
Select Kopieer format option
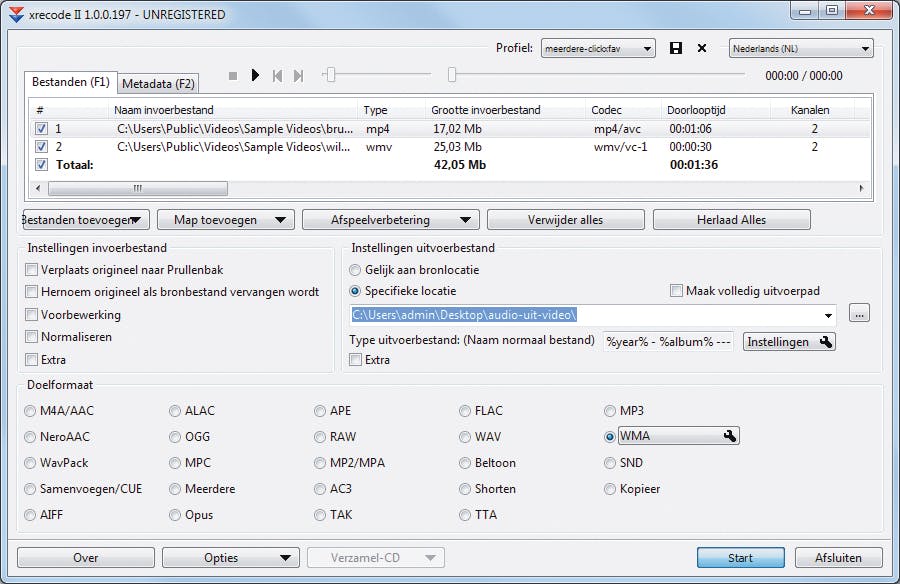coord(610,489)
